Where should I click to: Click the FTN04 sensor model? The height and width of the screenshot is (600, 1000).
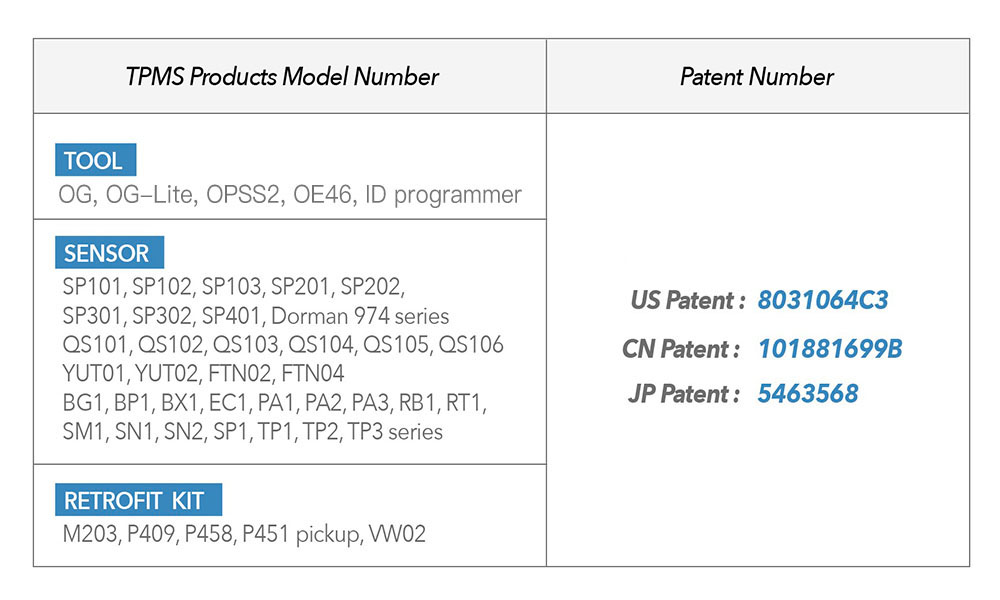[x=312, y=373]
